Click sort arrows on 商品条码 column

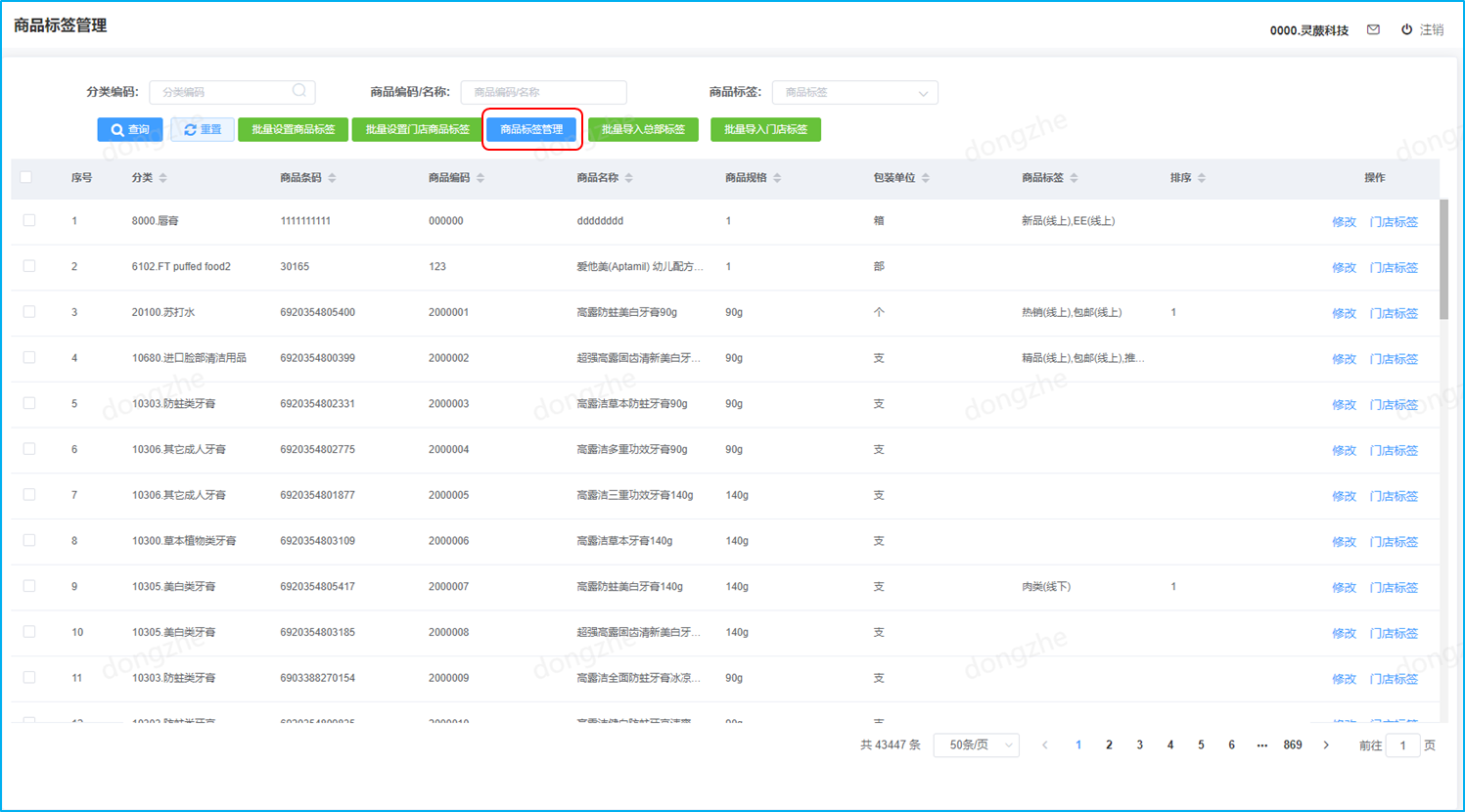pyautogui.click(x=333, y=178)
